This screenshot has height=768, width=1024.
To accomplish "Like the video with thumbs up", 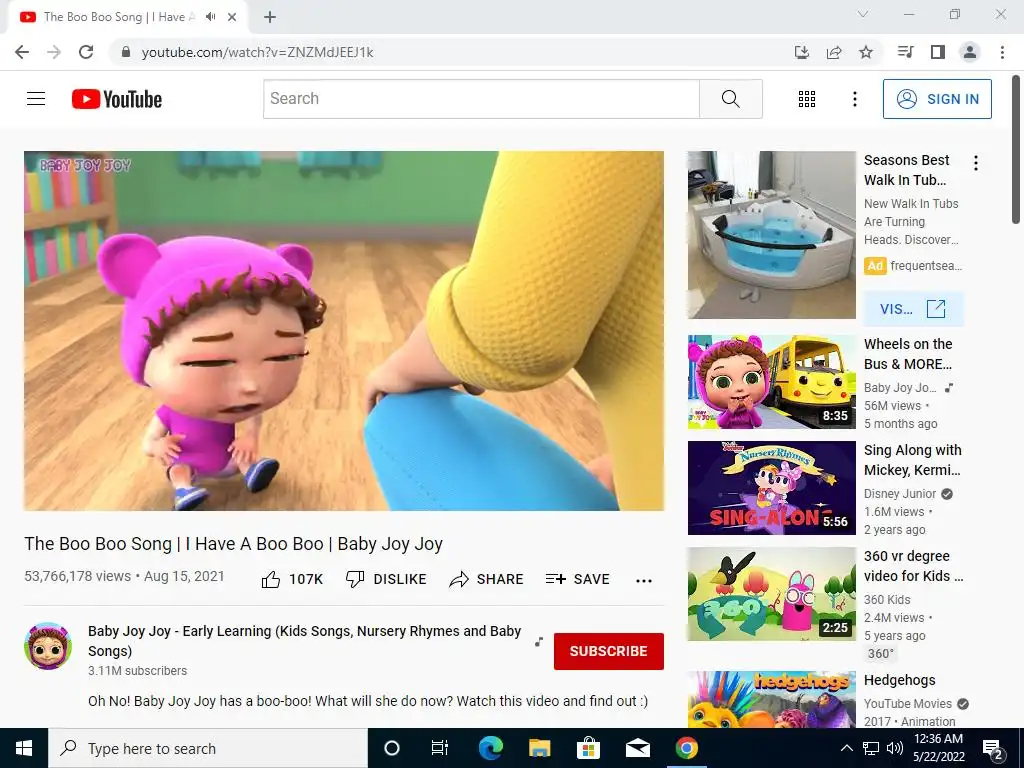I will (x=292, y=579).
